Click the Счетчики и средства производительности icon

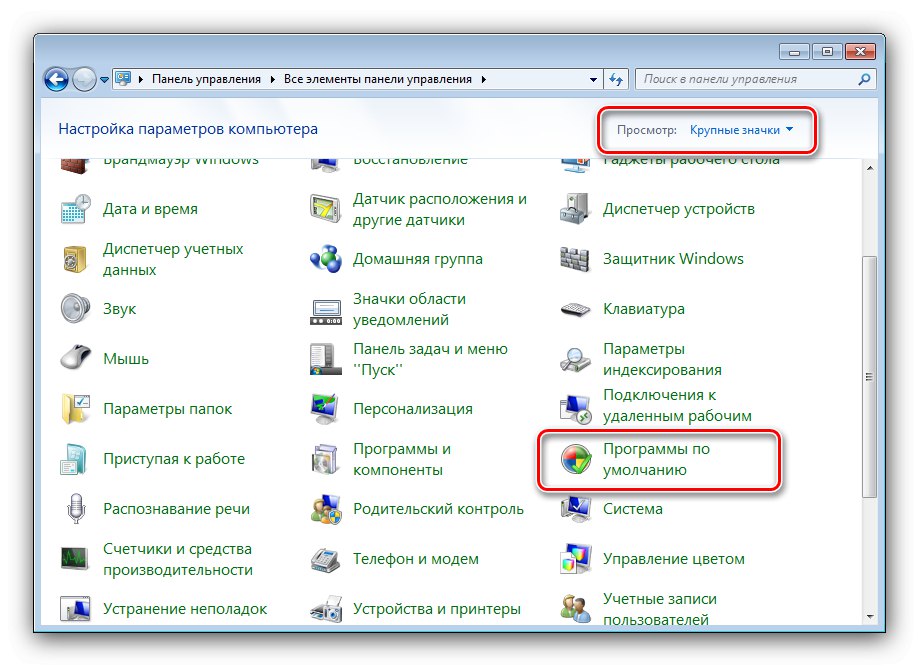pos(75,559)
